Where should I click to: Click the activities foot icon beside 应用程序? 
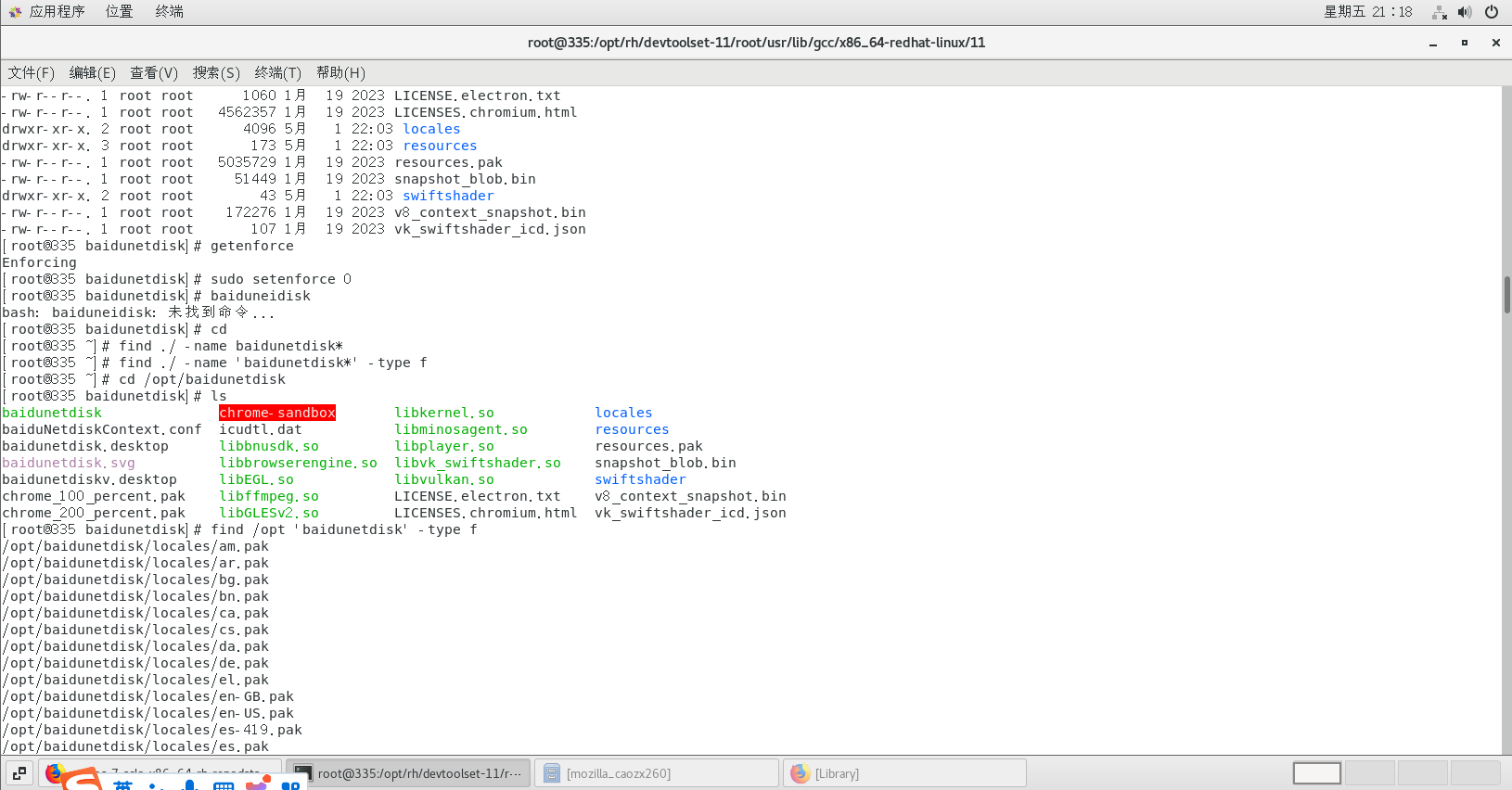tap(15, 12)
